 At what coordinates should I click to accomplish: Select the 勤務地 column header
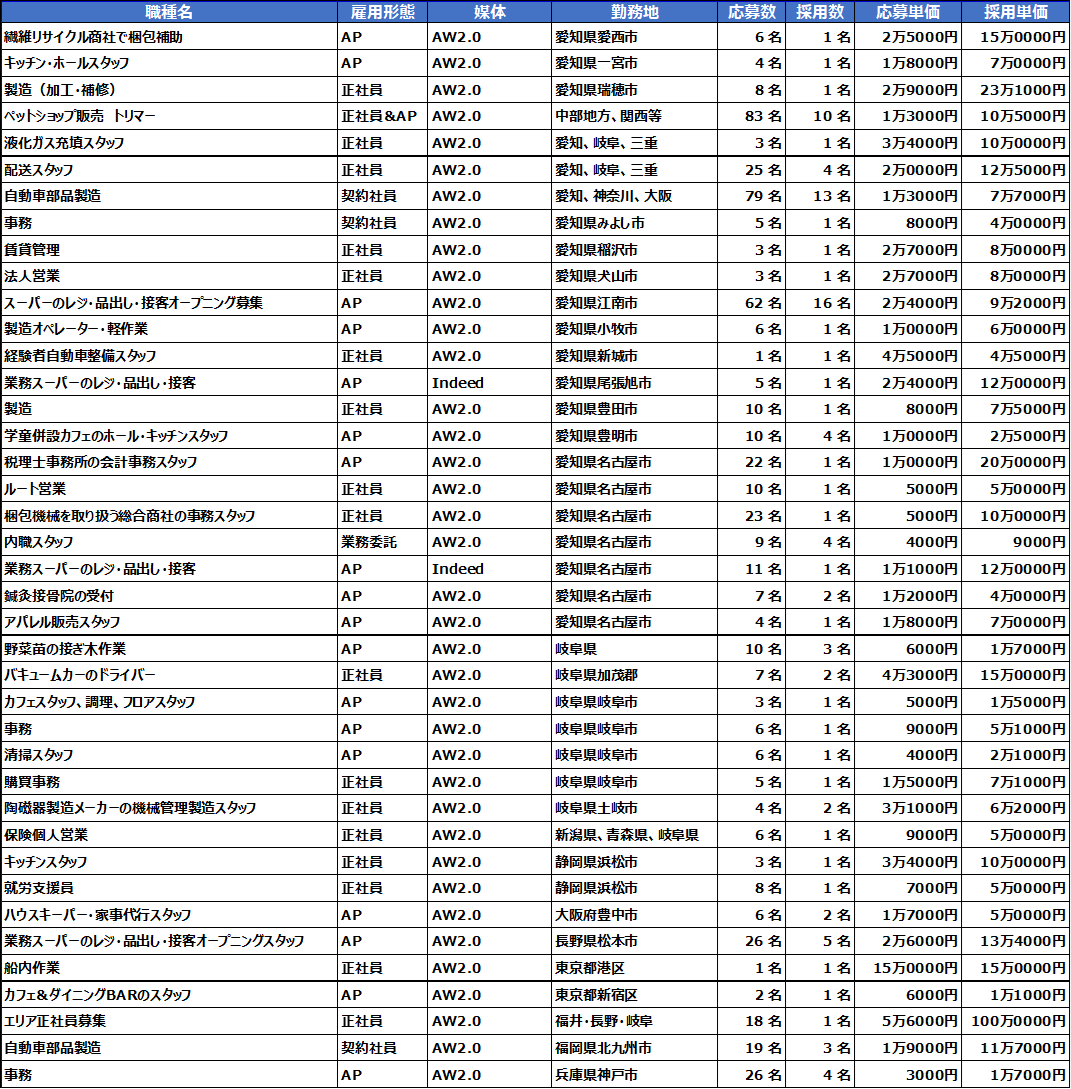(x=634, y=12)
